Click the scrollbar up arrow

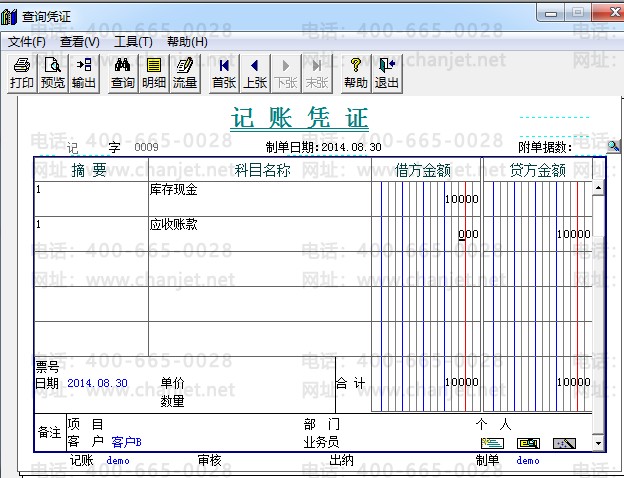pos(599,187)
